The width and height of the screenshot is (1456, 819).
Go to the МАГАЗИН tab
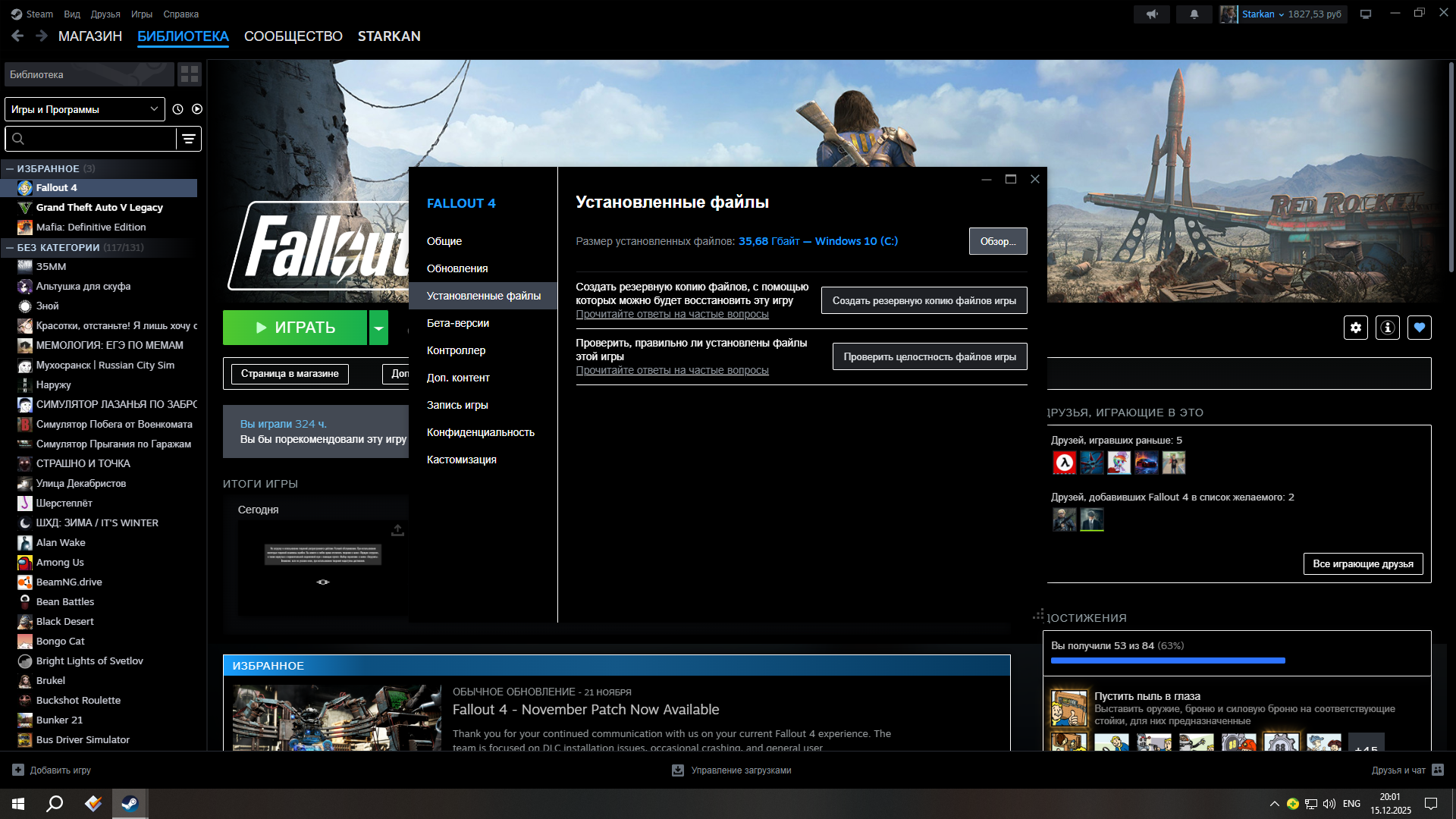tap(90, 36)
